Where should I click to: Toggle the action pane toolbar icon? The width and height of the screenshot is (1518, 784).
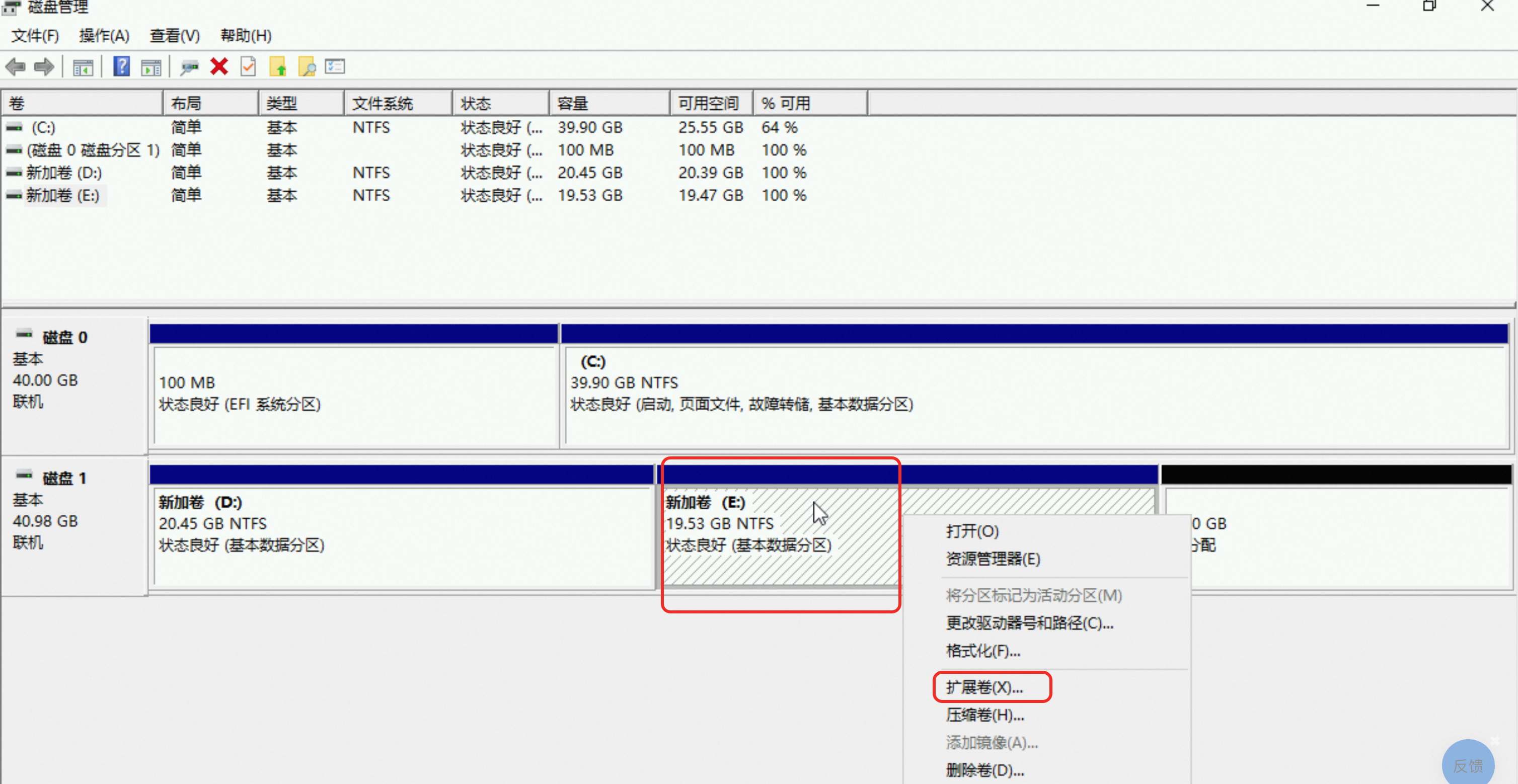coord(151,67)
